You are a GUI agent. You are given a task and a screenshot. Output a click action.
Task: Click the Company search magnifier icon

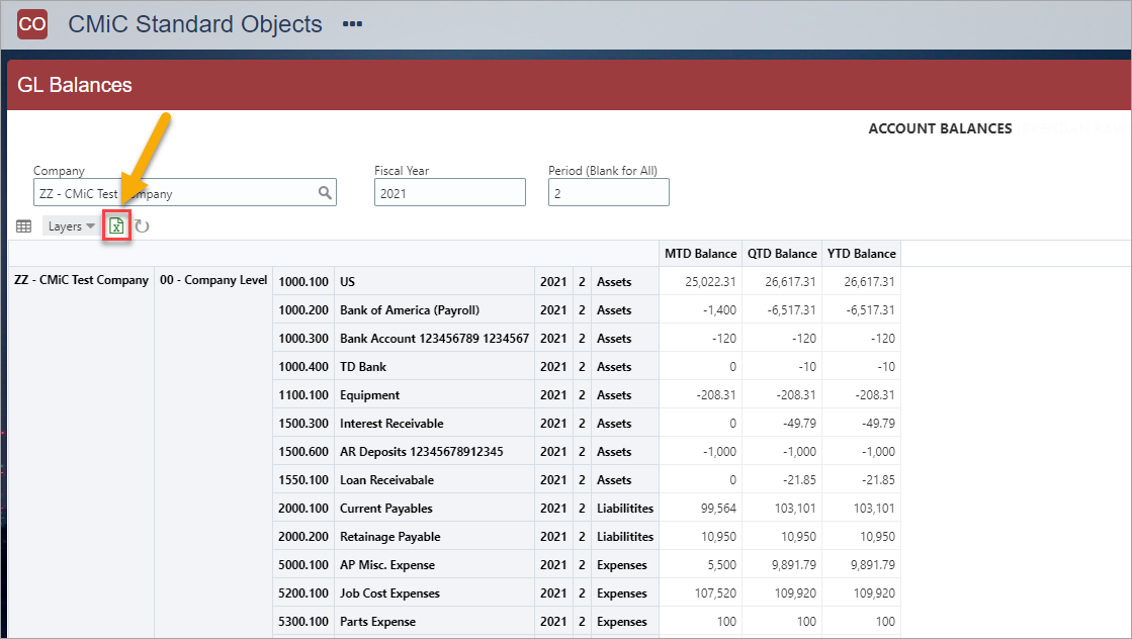[326, 193]
